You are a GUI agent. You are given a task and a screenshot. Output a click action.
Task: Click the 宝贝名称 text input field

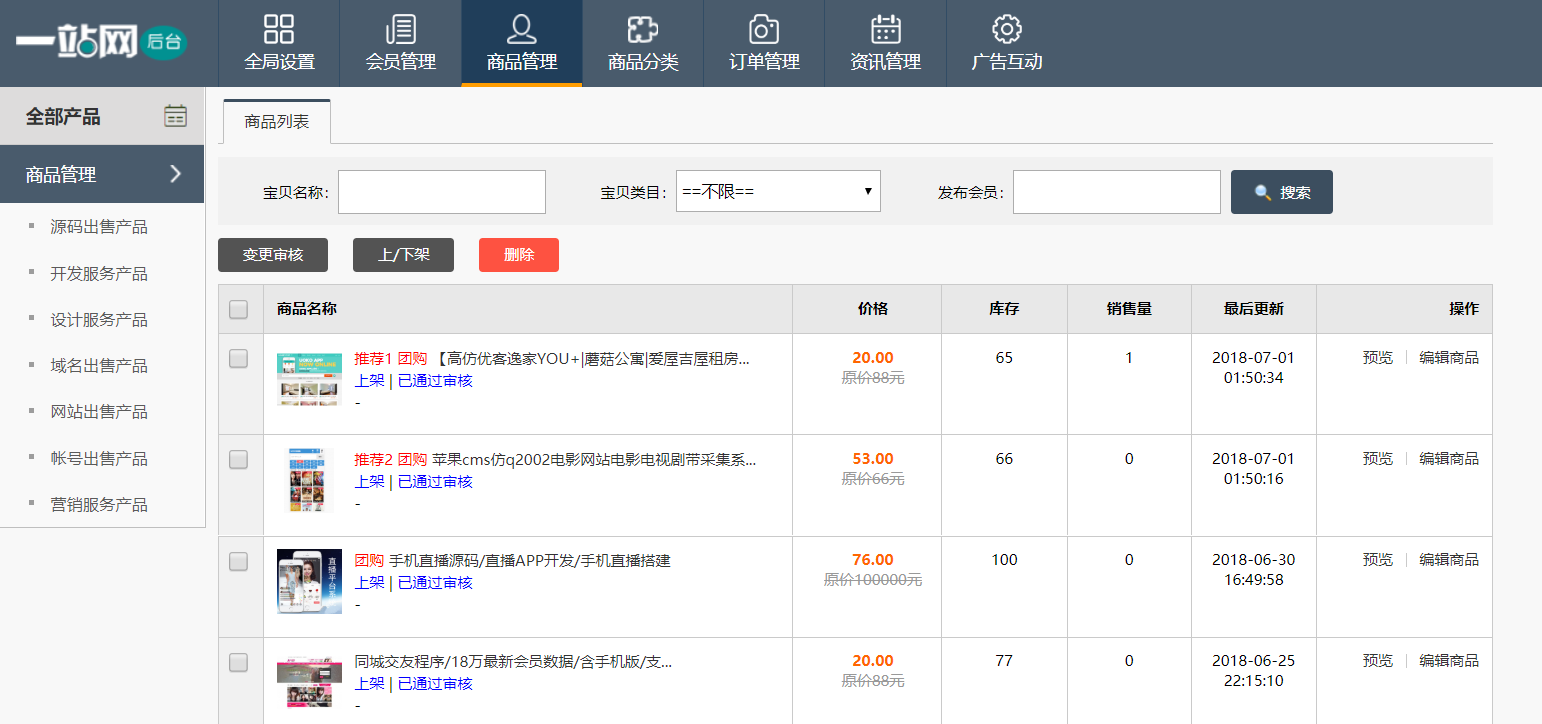pos(441,192)
